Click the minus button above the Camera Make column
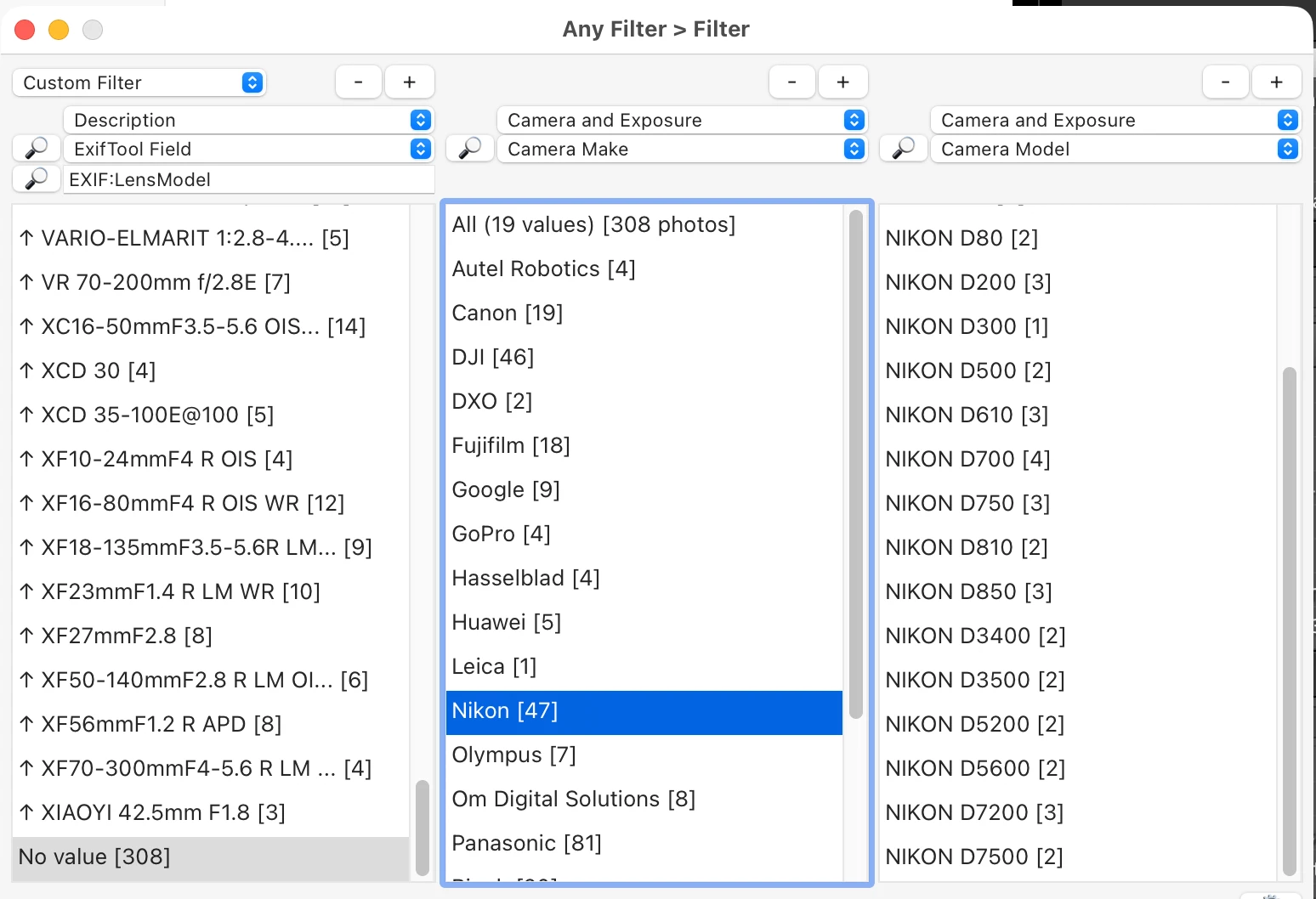 [x=792, y=82]
